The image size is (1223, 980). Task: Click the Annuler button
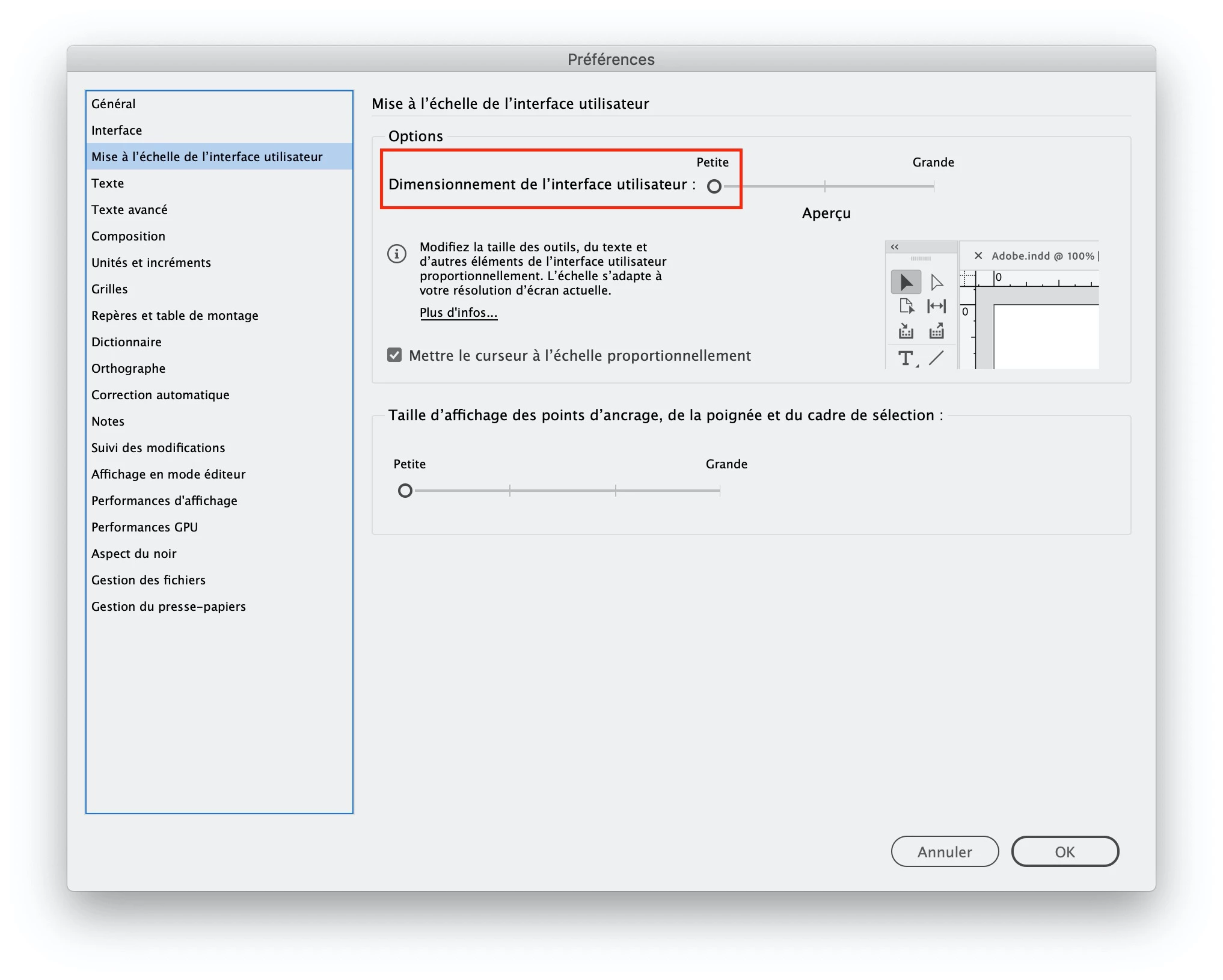coord(945,851)
